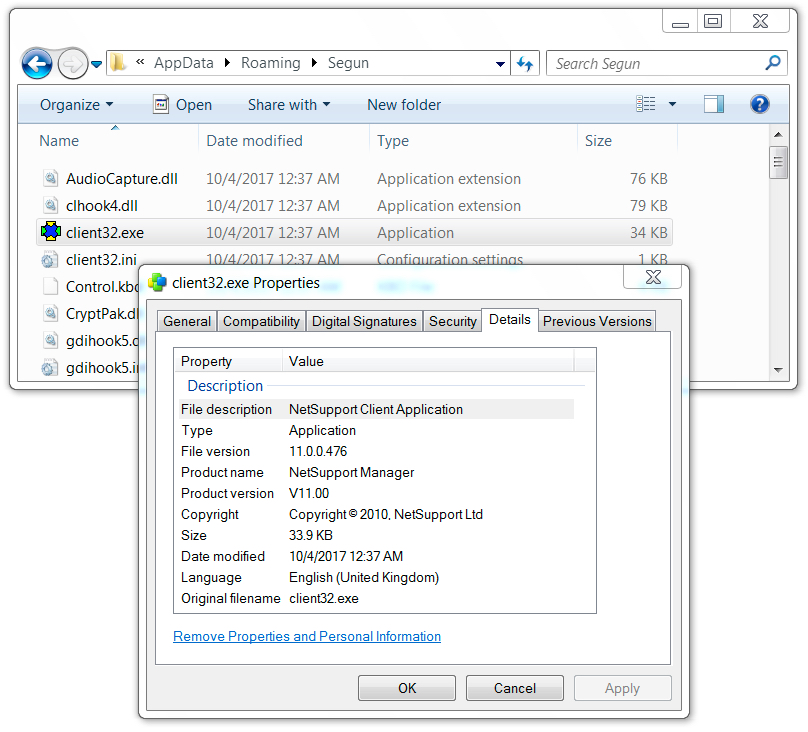Select the File version value 11.0.0.476
The width and height of the screenshot is (808, 732).
(x=318, y=451)
